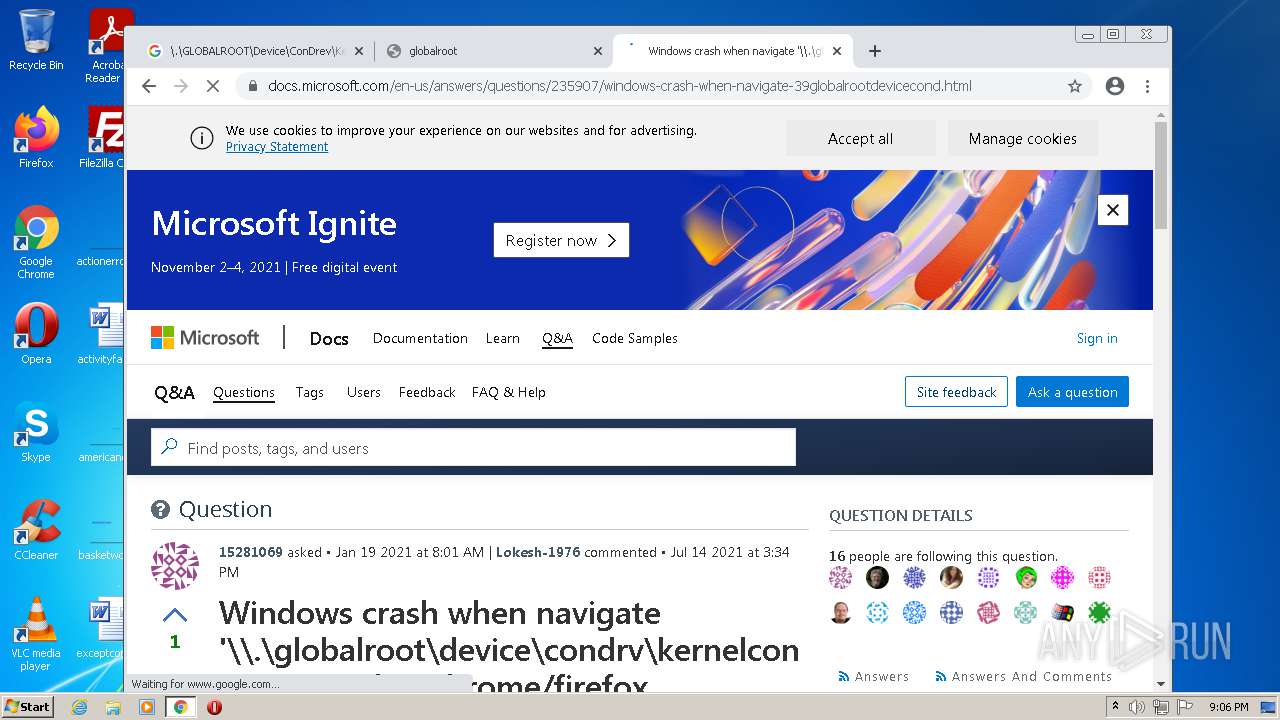Click the address bar URL
This screenshot has width=1280, height=720.
pyautogui.click(x=619, y=86)
